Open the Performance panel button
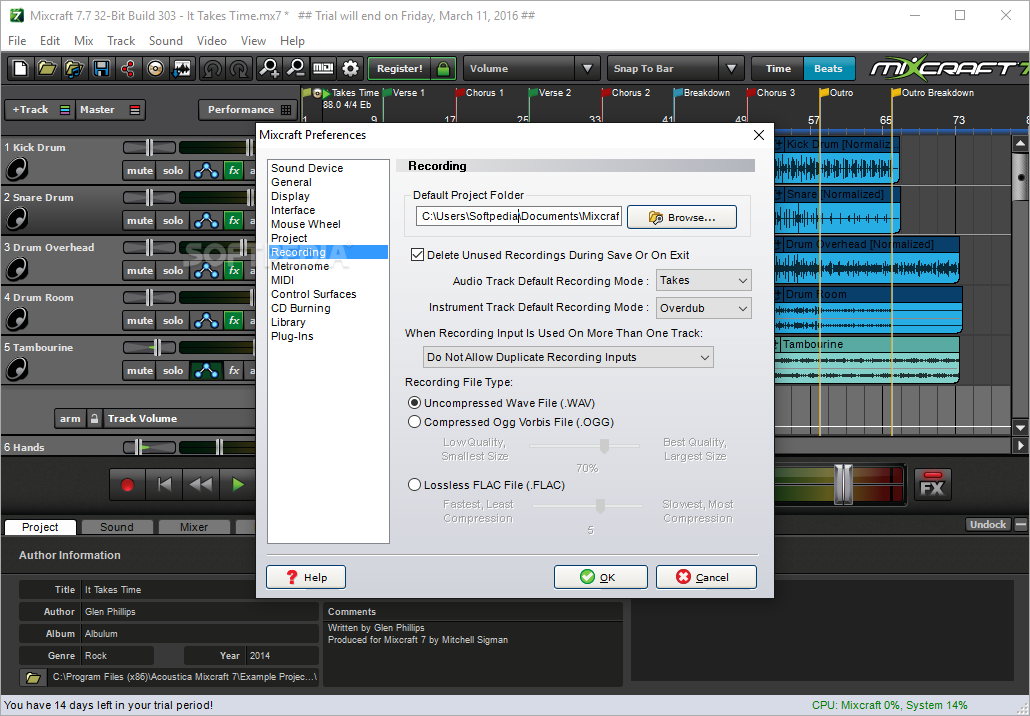Image resolution: width=1030 pixels, height=716 pixels. tap(248, 110)
